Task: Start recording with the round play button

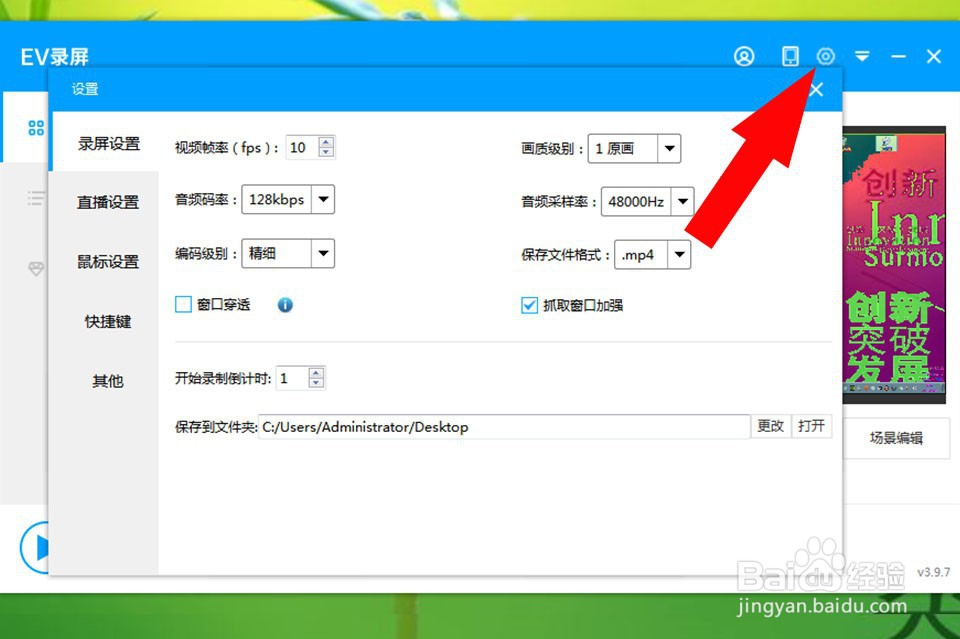Action: point(35,547)
